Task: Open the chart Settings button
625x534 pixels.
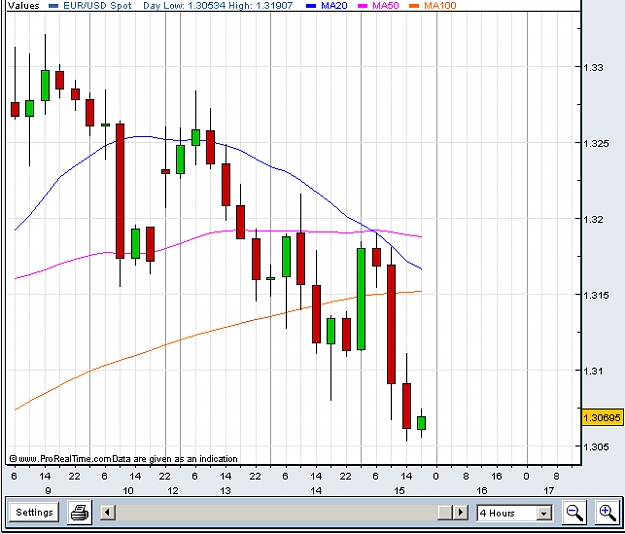Action: [x=34, y=512]
